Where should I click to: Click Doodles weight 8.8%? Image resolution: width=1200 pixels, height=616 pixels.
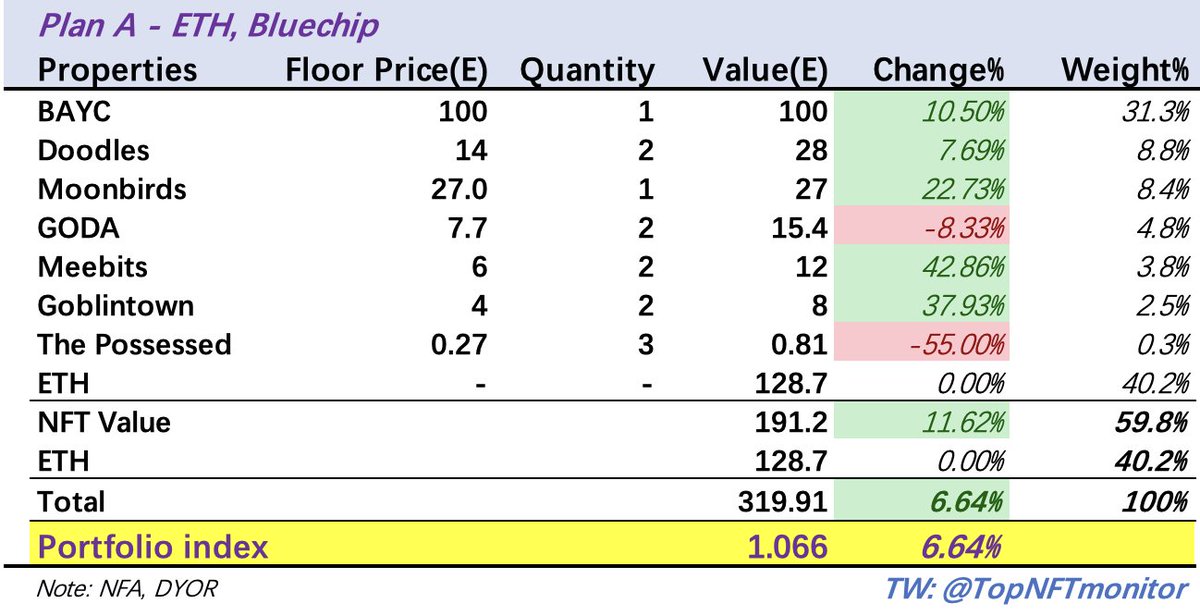(x=1160, y=150)
